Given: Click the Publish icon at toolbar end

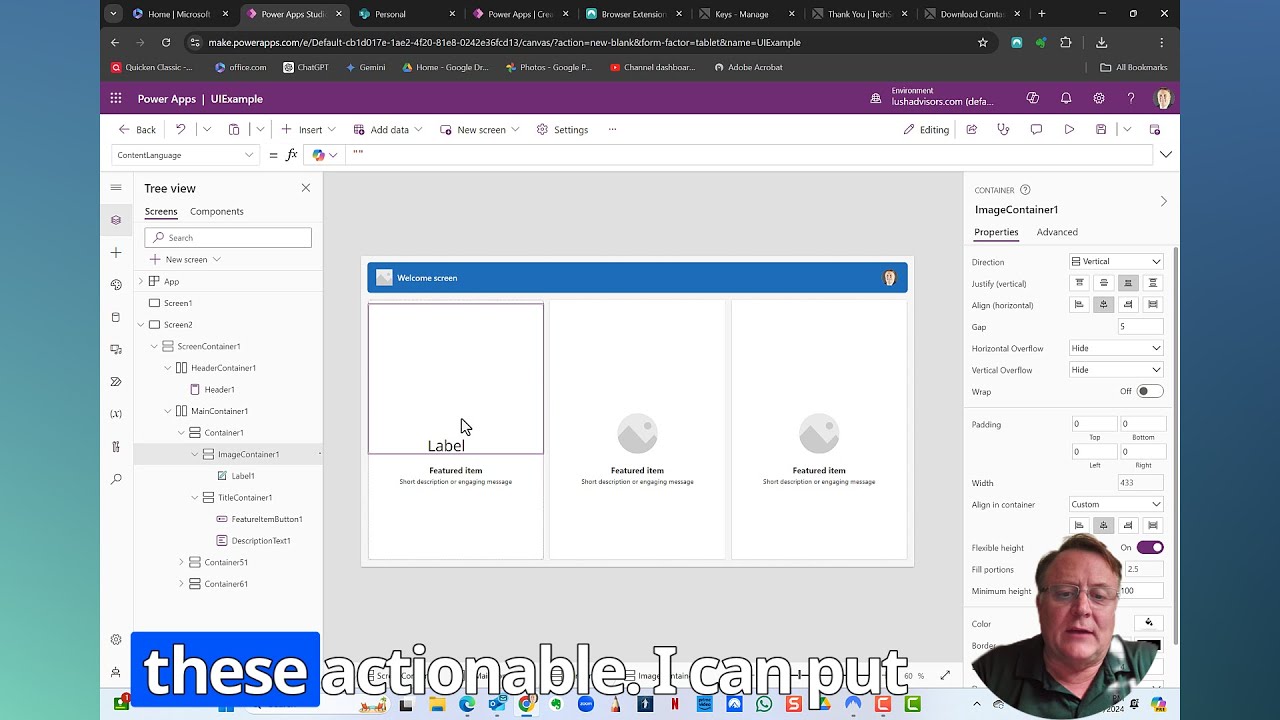Looking at the screenshot, I should click(x=1154, y=129).
